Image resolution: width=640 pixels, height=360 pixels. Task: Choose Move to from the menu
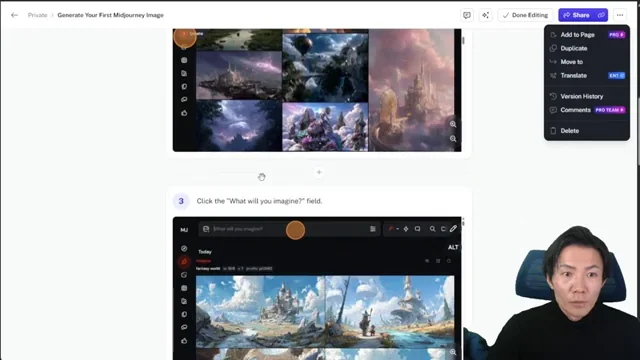587,62
